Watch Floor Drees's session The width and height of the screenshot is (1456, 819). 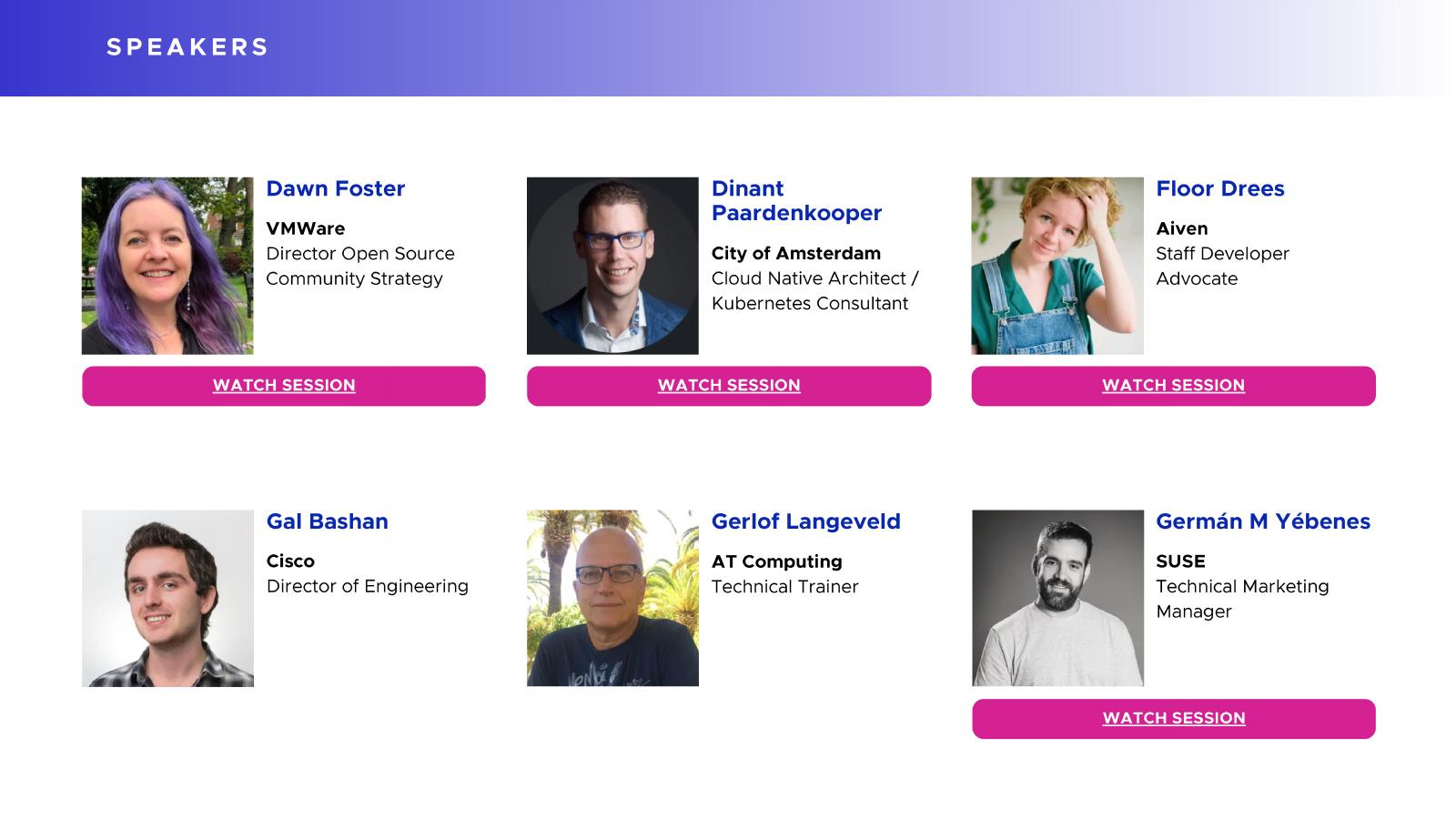pos(1173,386)
